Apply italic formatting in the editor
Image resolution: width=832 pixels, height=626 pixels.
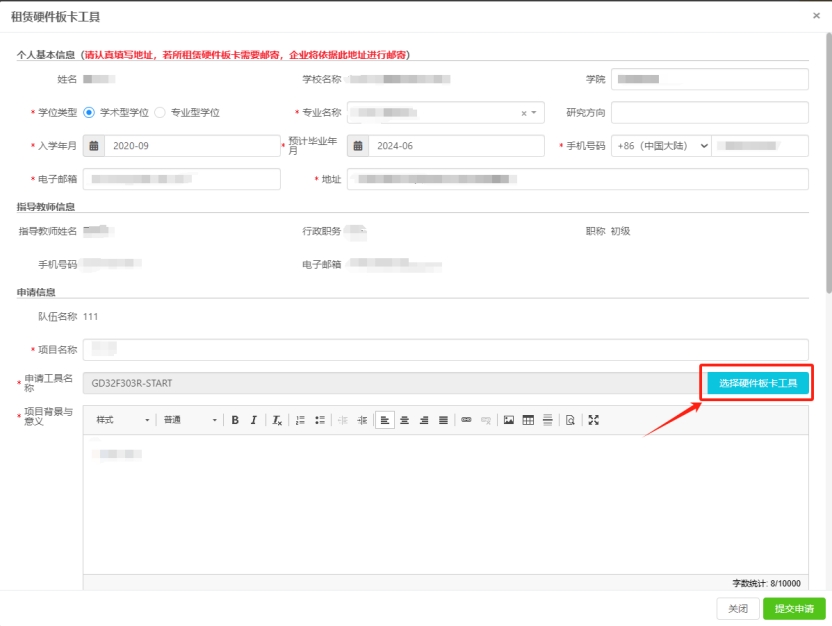pyautogui.click(x=254, y=420)
